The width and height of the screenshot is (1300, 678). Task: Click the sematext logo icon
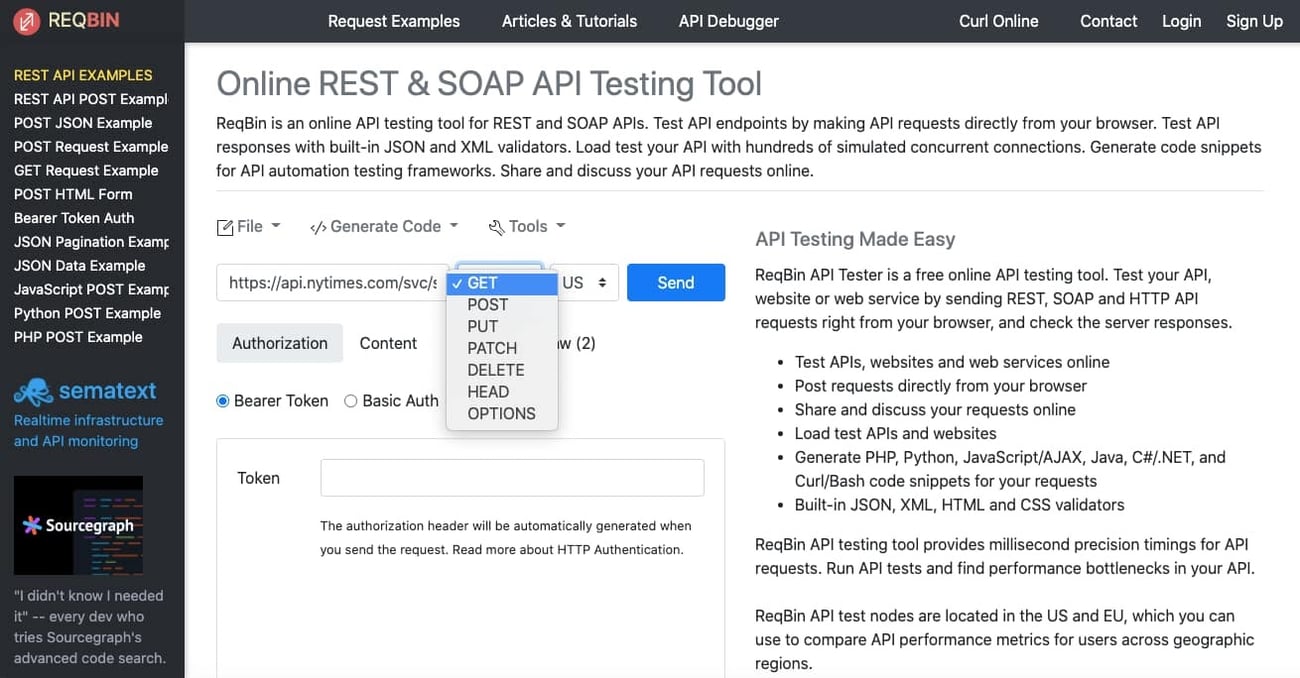point(32,391)
